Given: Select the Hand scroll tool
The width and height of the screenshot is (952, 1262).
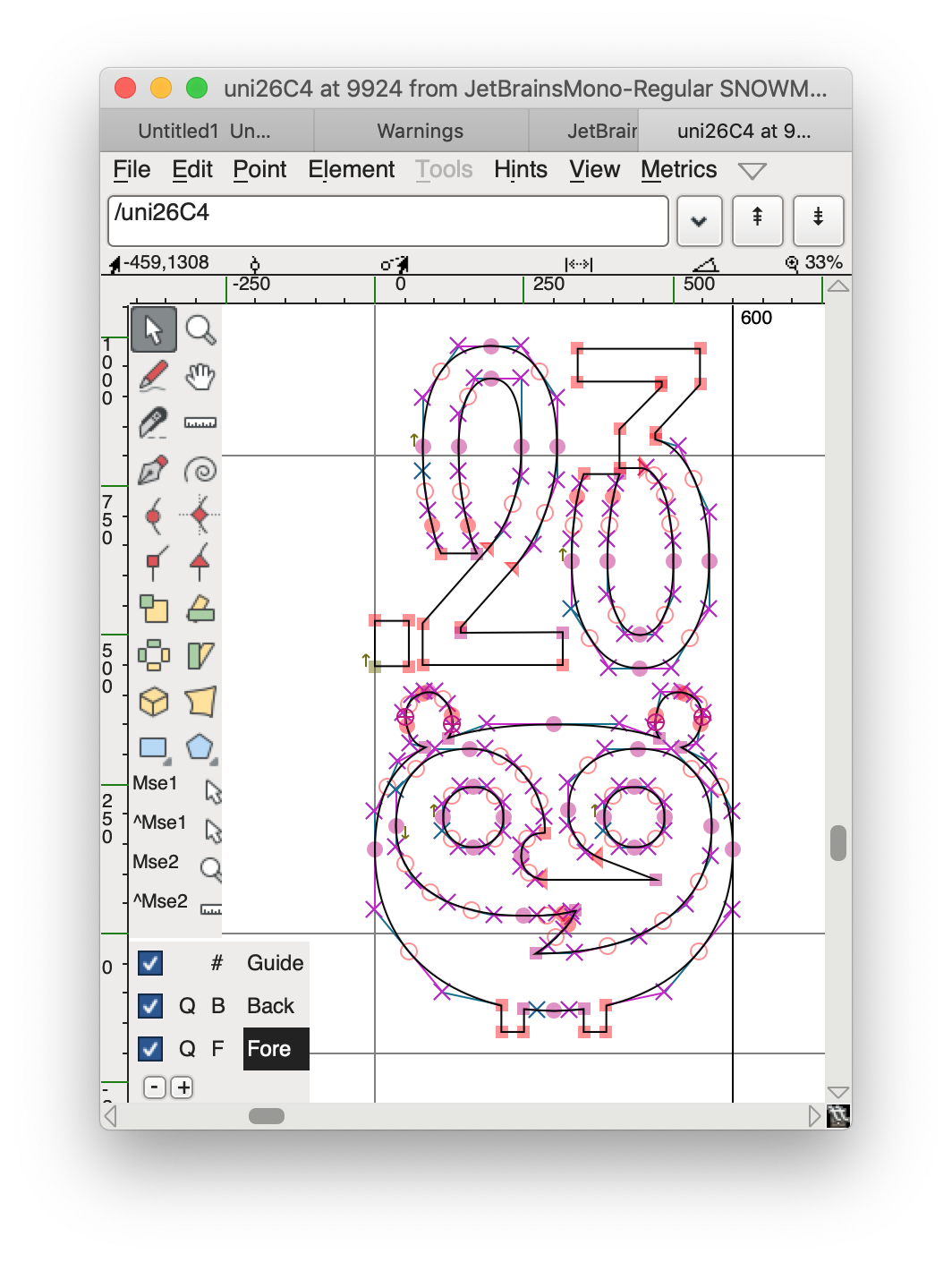Looking at the screenshot, I should click(200, 376).
